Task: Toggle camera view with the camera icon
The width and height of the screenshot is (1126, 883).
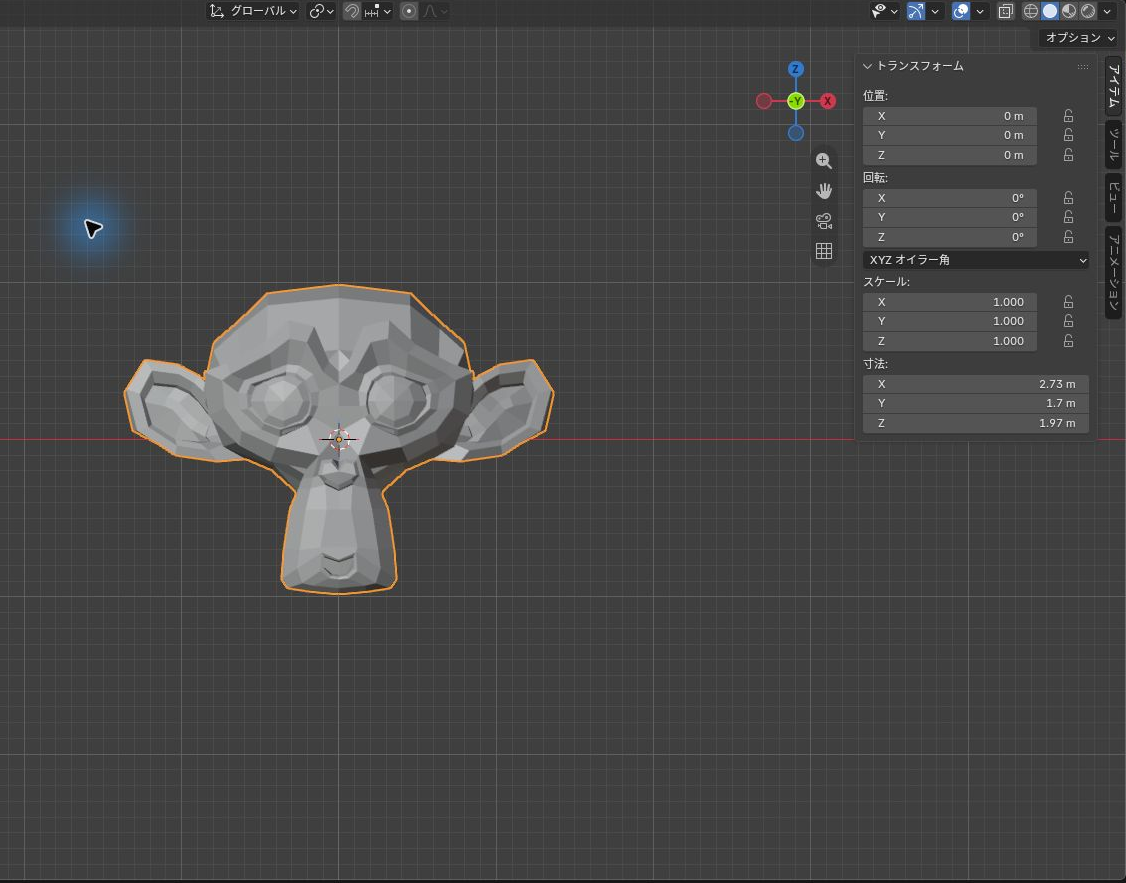Action: (824, 221)
